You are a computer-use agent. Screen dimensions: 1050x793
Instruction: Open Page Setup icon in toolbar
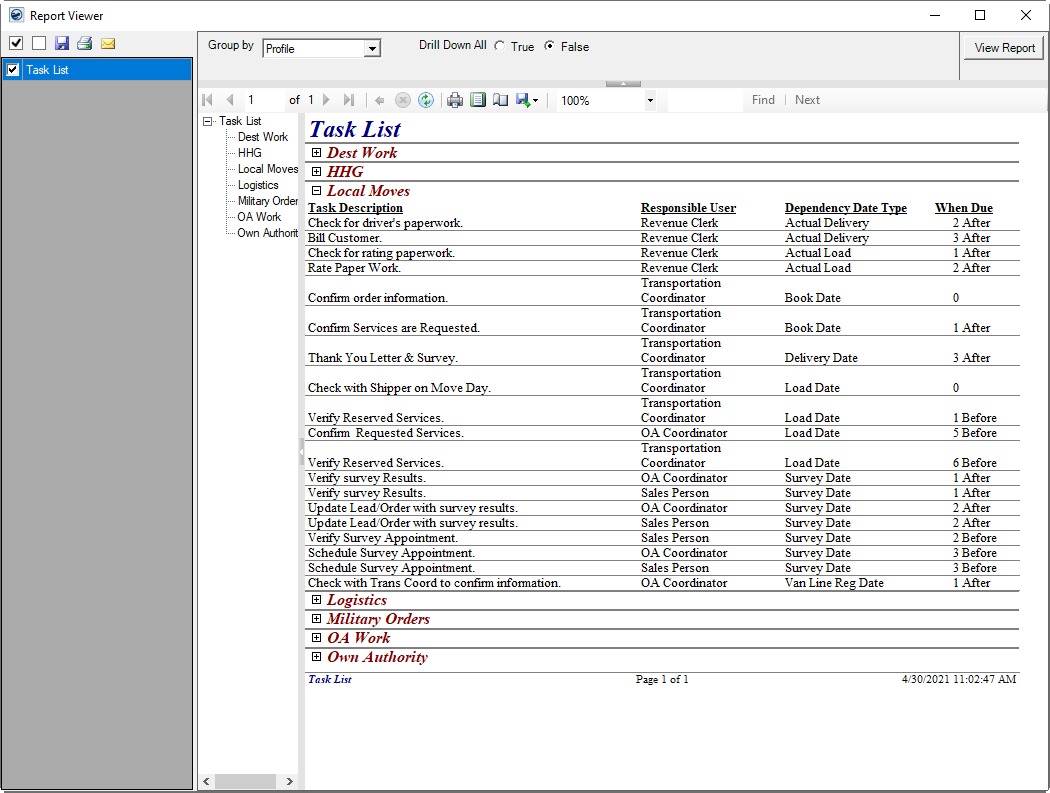pyautogui.click(x=501, y=100)
